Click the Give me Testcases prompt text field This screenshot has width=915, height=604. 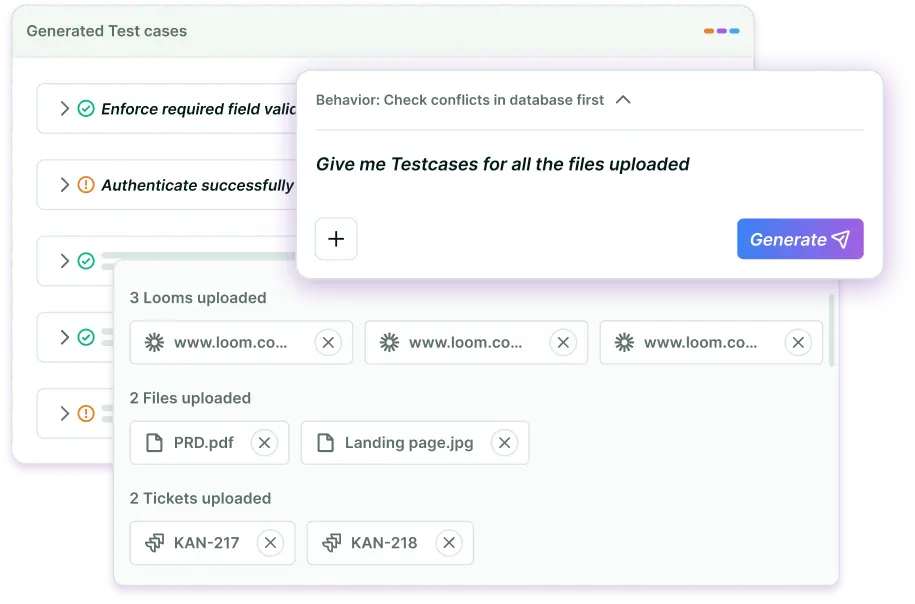[x=502, y=164]
